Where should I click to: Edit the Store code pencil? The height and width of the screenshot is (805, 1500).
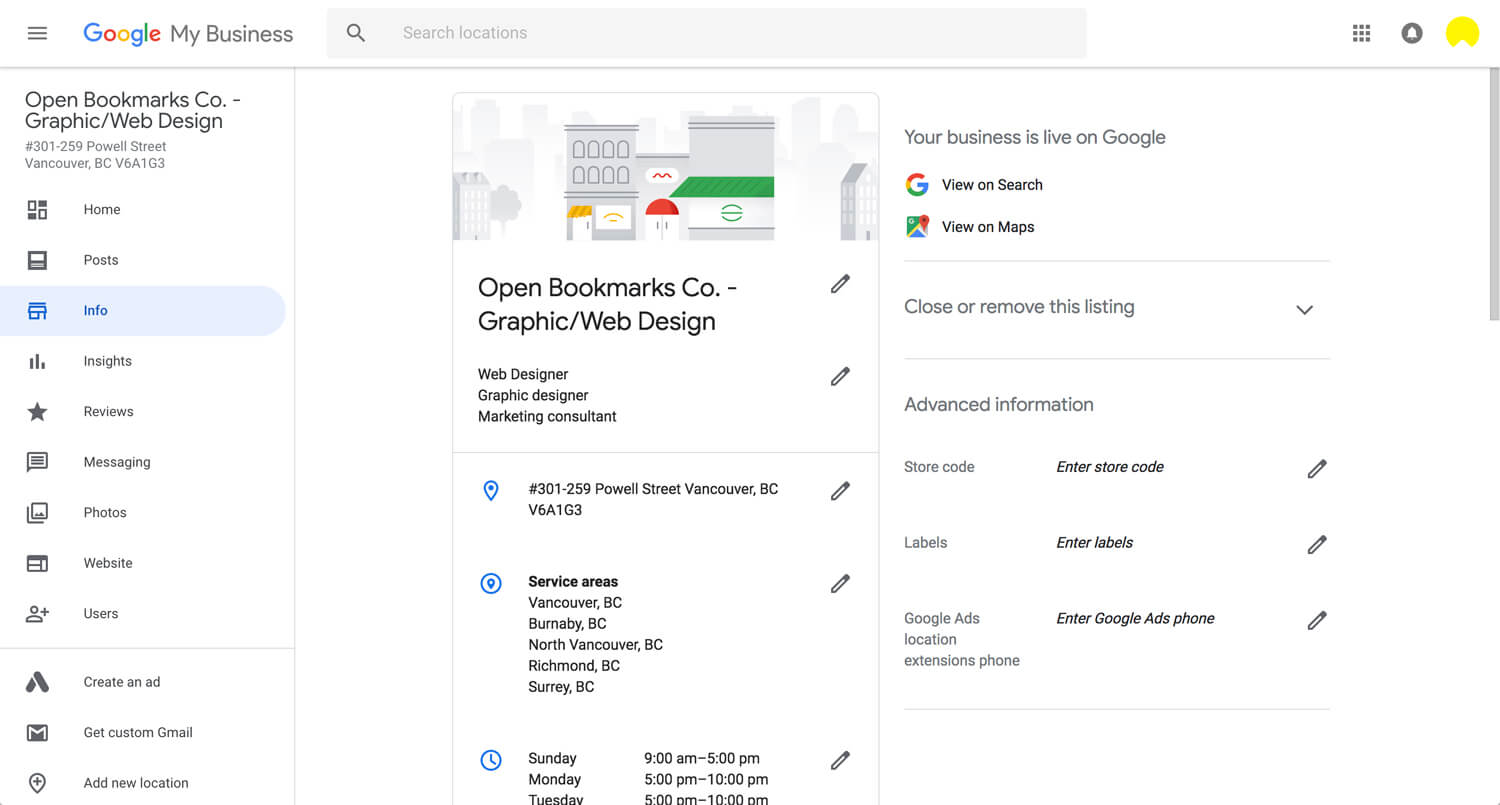(1317, 468)
